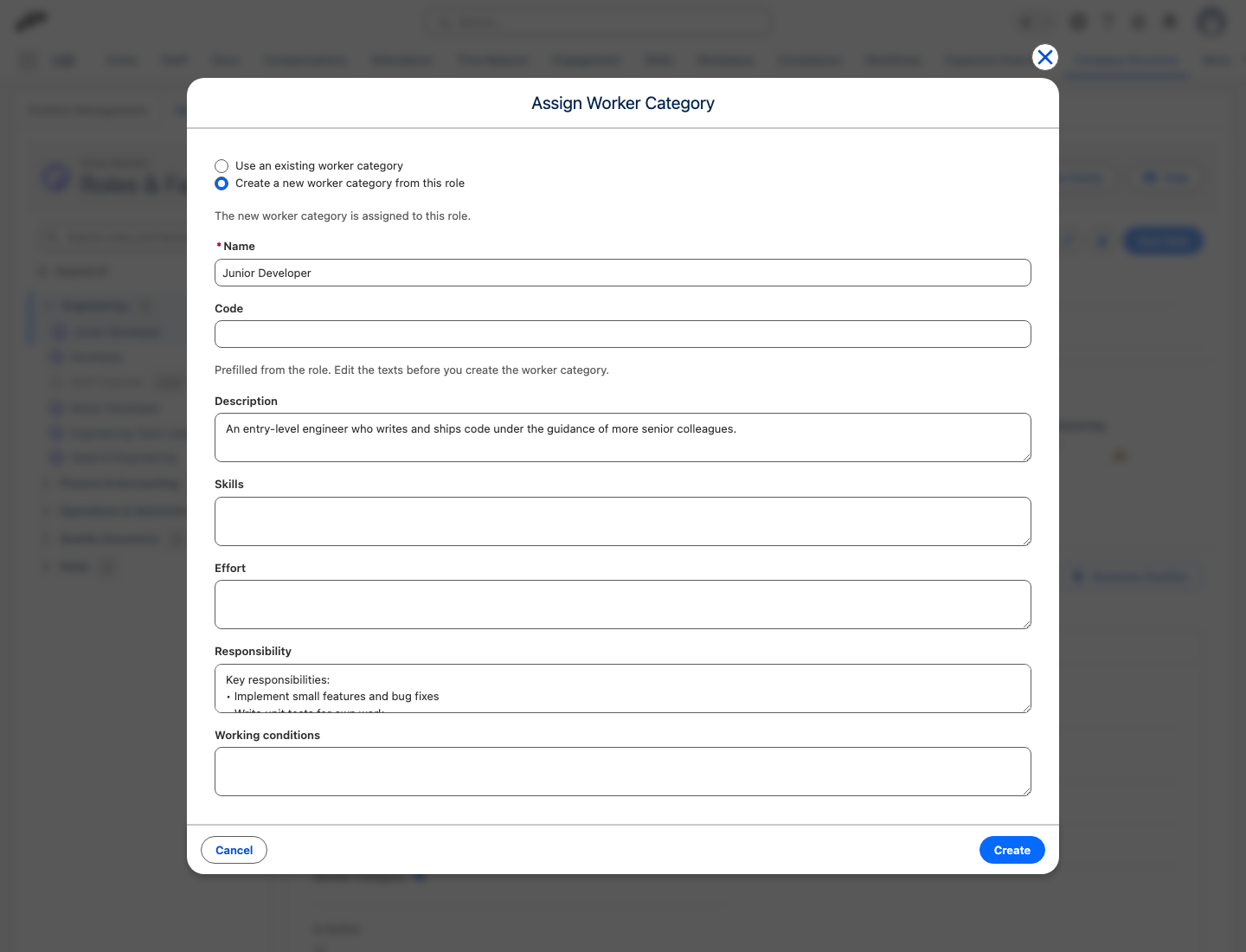
Task: Click the Name input field
Action: (623, 273)
